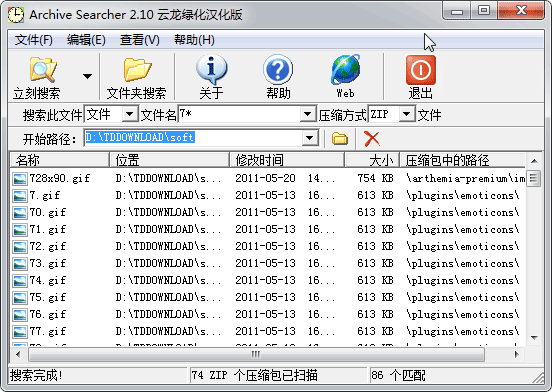
Task: Click the file icon of 74.gif
Action: (x=19, y=281)
